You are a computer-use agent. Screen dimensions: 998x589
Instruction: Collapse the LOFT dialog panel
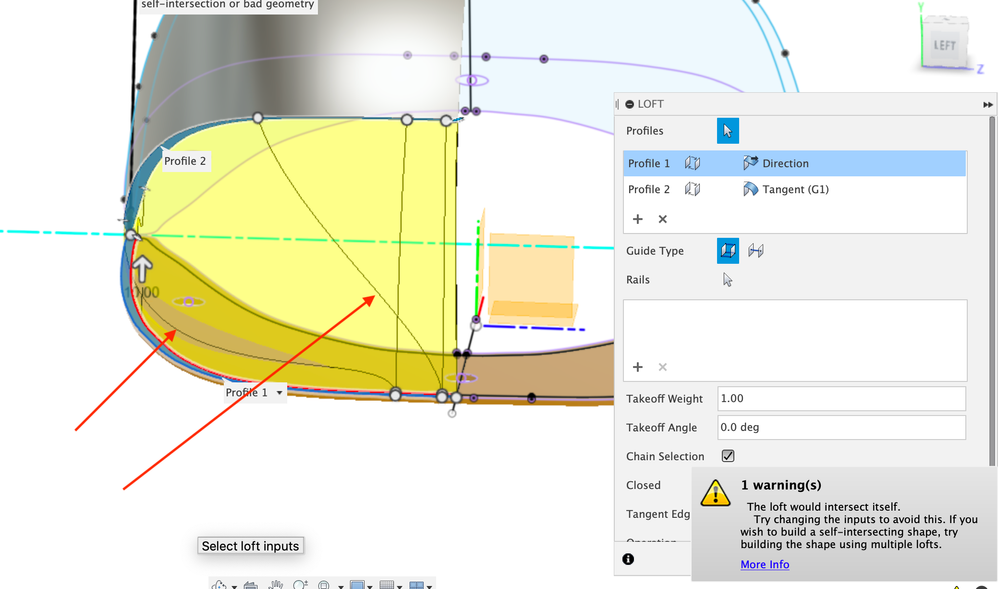coord(629,104)
